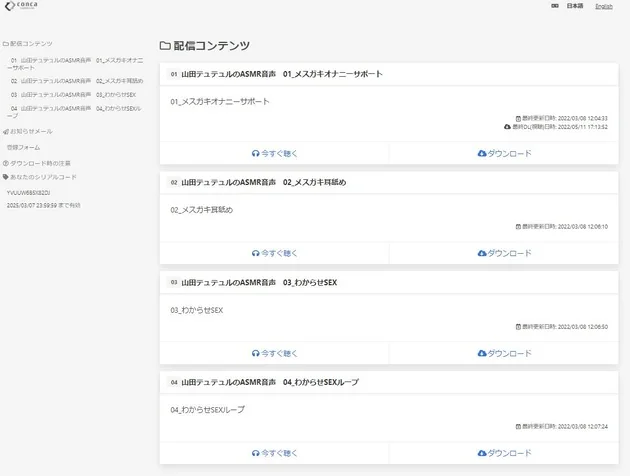
Task: Click the 02 number badge in the second card
Action: click(x=174, y=182)
